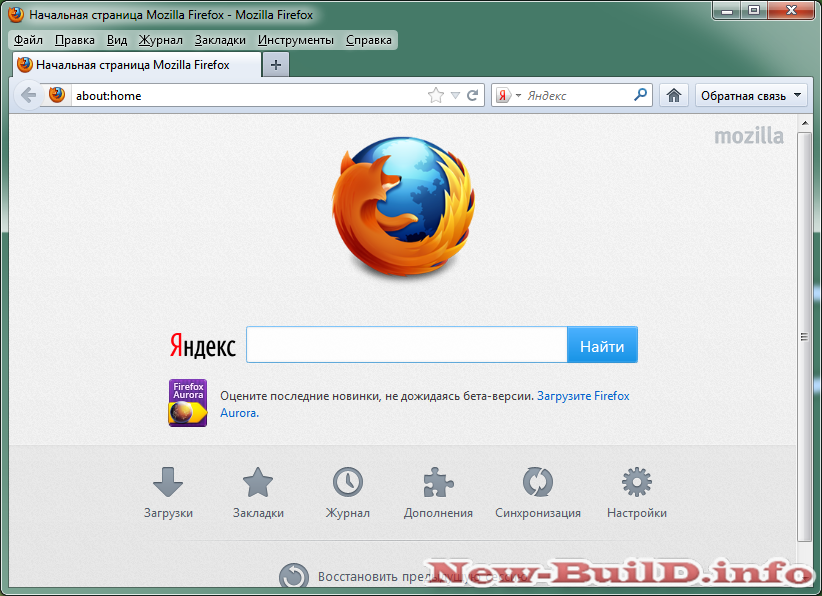
Task: Open the Справка menu
Action: click(x=369, y=40)
